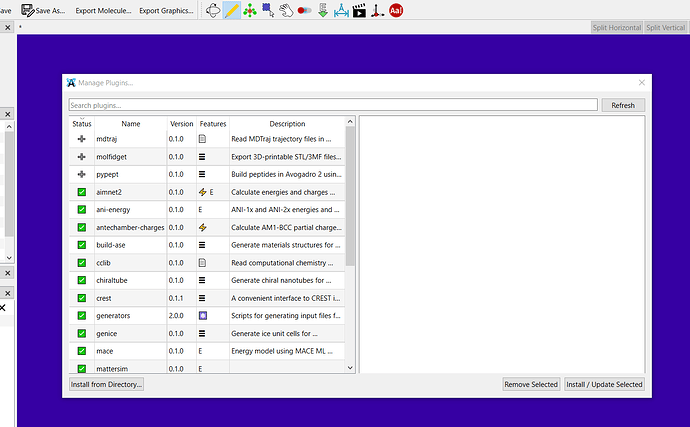Viewport: 690px width, 427px height.
Task: Click the plus status icon for mdtraj
Action: click(x=81, y=139)
